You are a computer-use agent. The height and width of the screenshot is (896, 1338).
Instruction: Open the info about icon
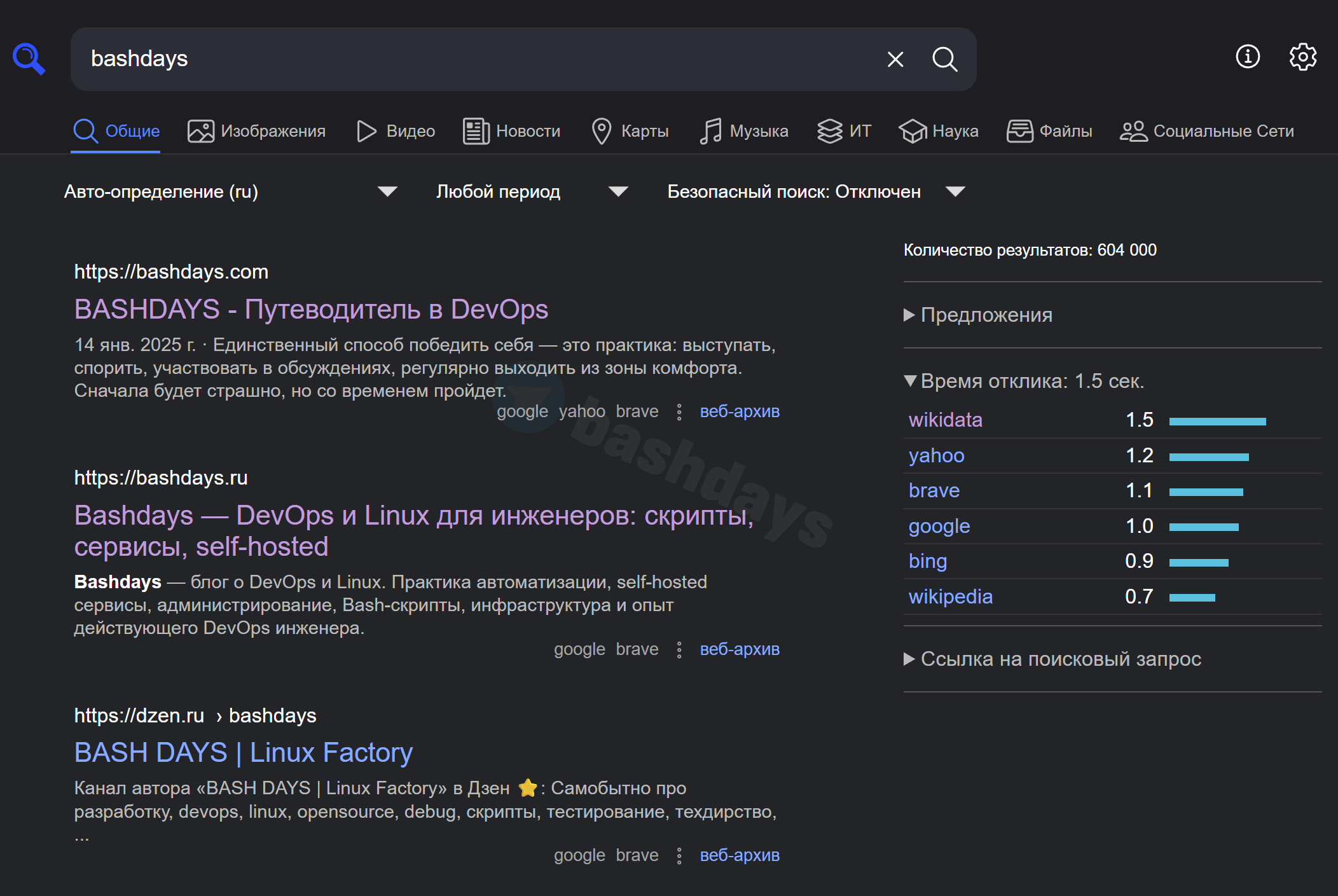1248,57
